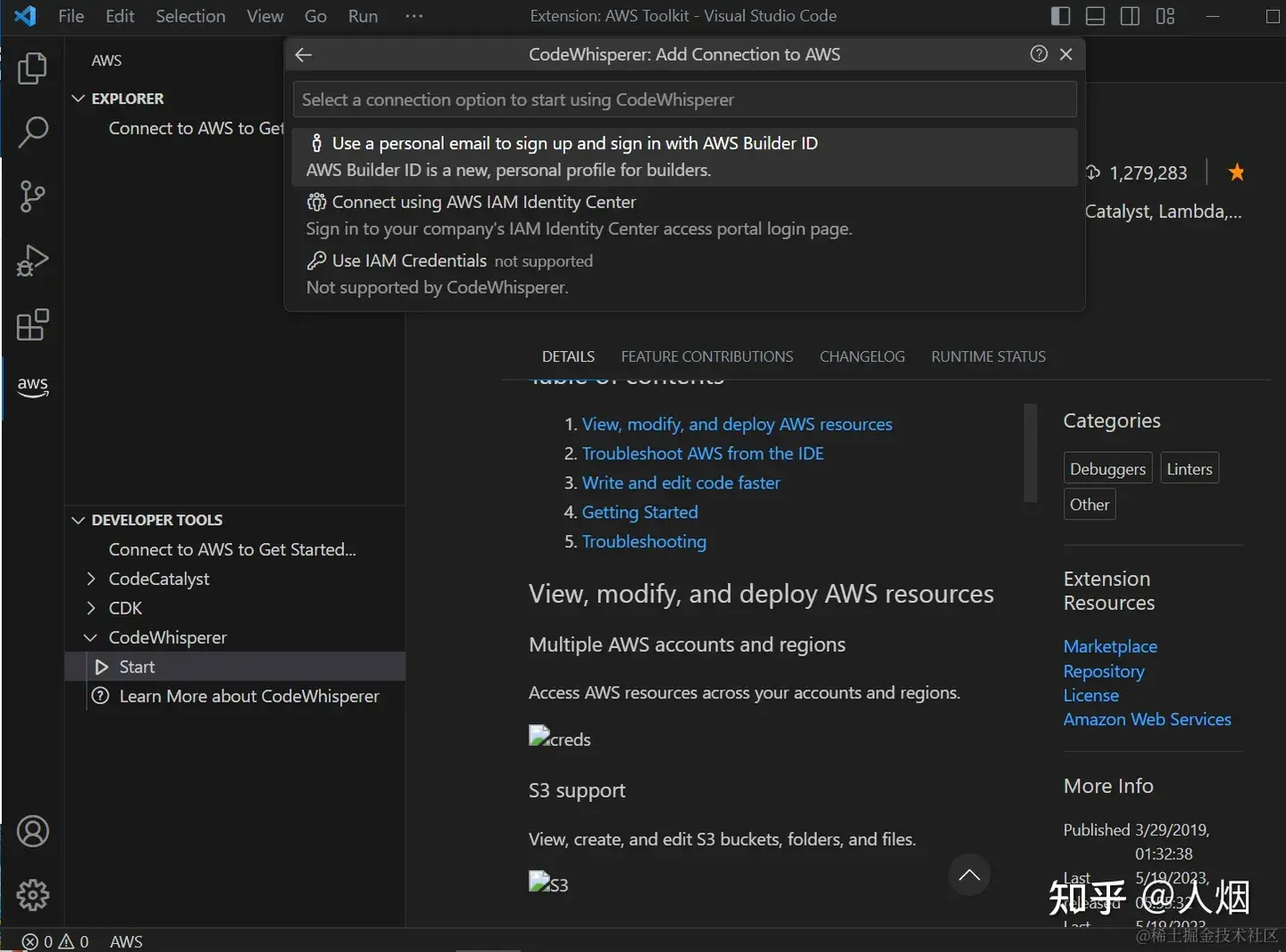
Task: Click the back arrow in CodeWhisperer dialog
Action: click(304, 54)
